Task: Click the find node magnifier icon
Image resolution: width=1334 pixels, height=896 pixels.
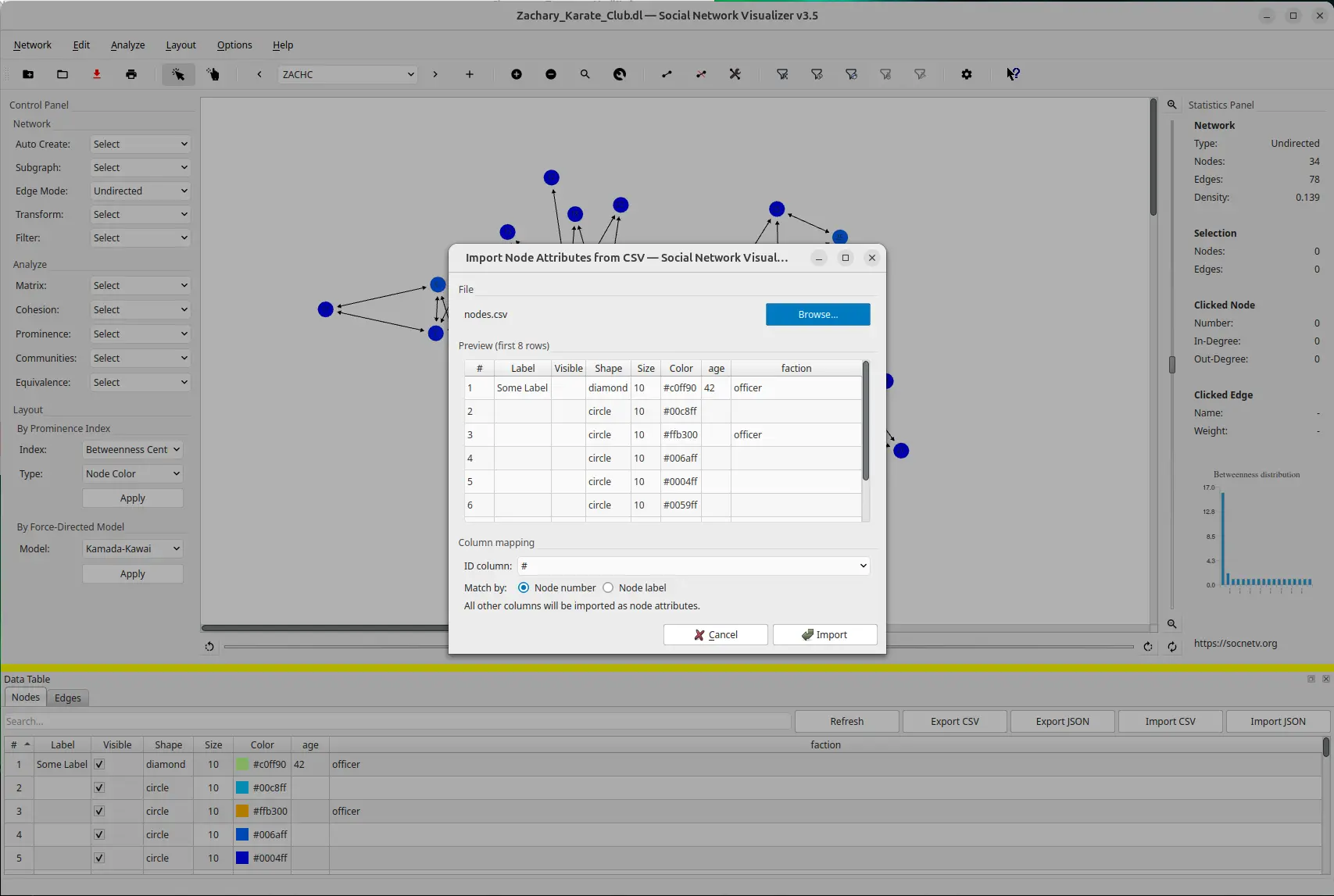Action: 585,74
